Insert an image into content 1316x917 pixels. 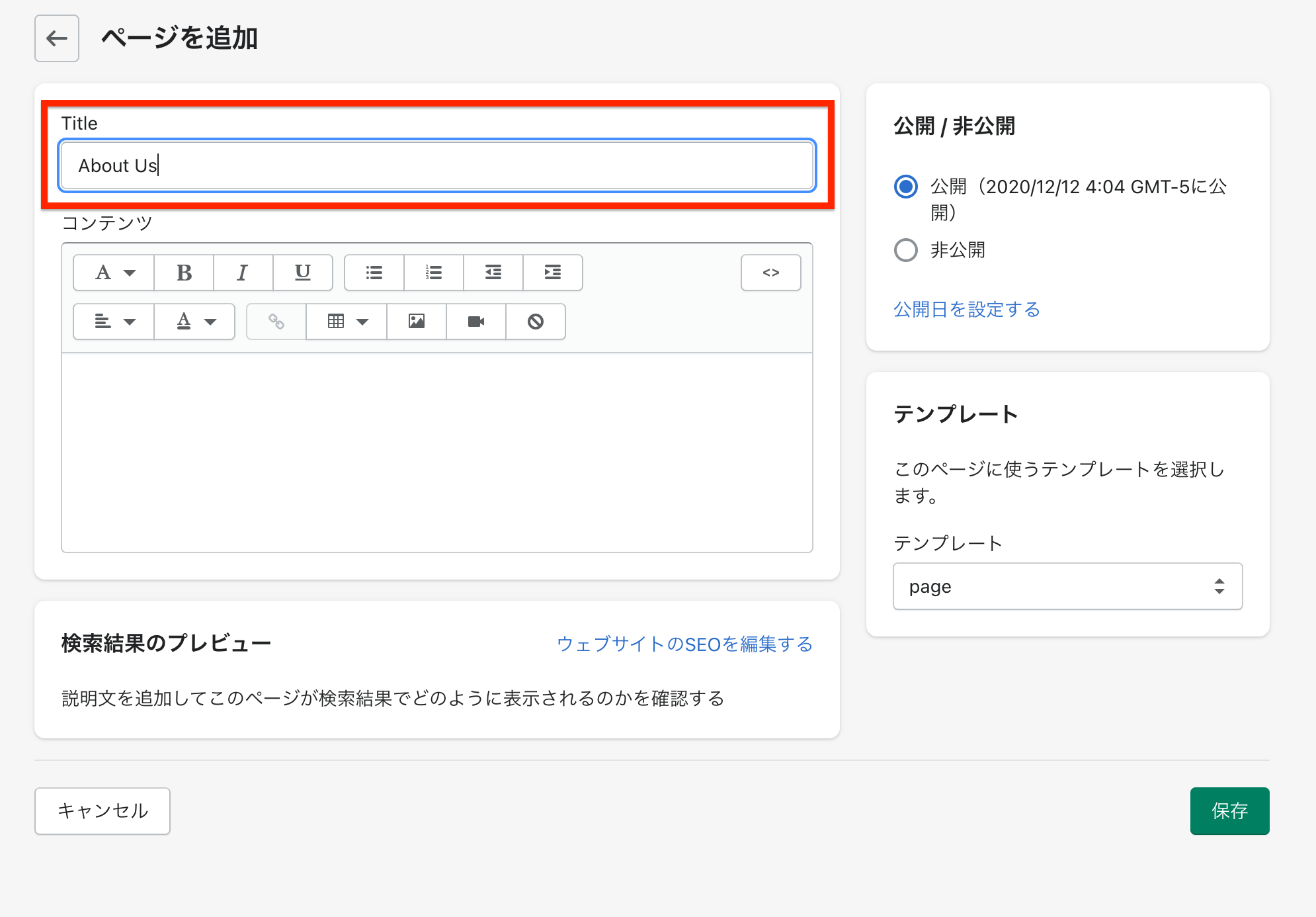[417, 322]
